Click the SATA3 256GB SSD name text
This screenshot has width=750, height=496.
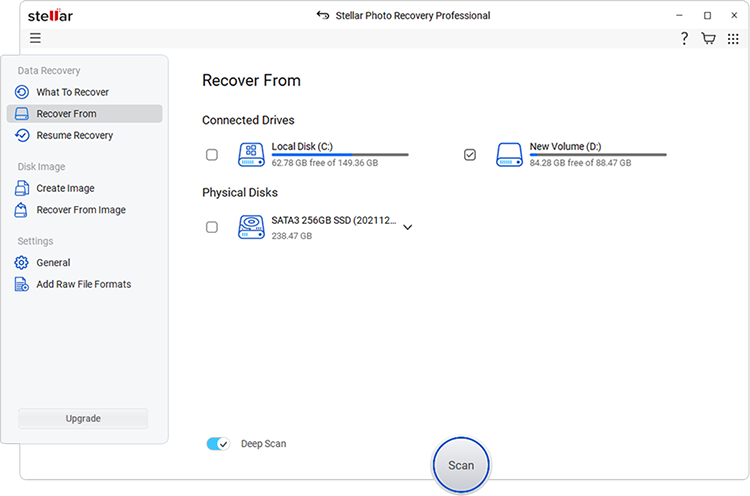(334, 220)
